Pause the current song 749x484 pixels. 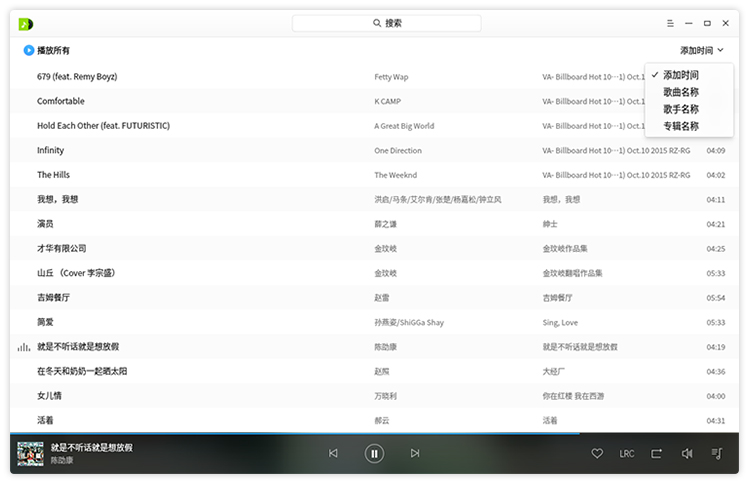pos(374,453)
